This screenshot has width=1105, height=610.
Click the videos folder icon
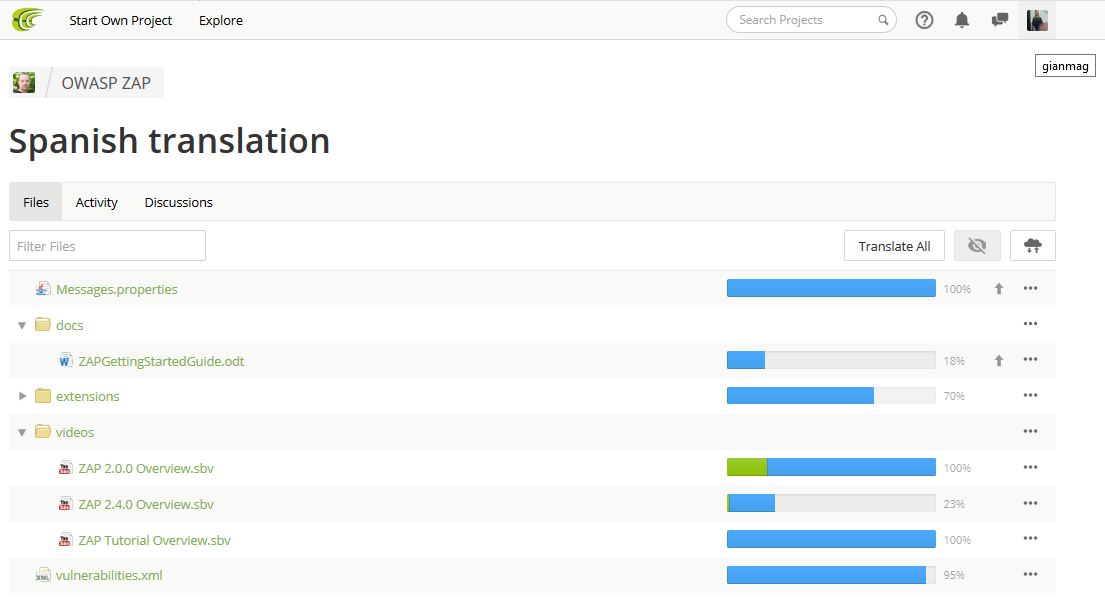(x=43, y=431)
